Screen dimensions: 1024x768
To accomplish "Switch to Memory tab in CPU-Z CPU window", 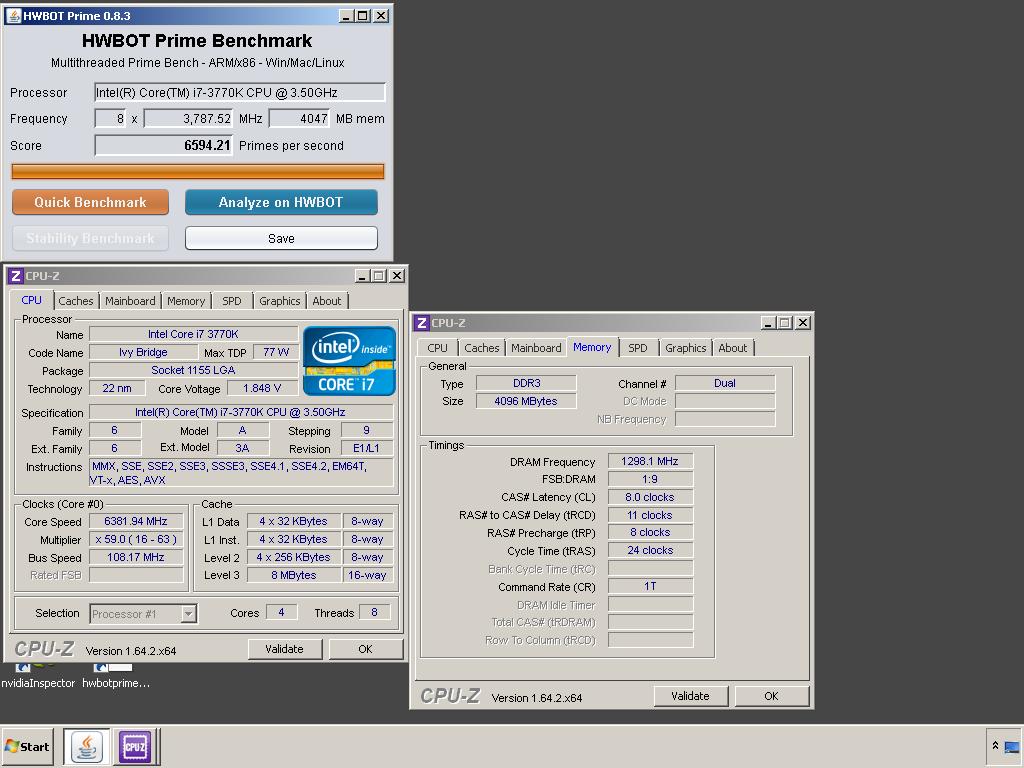I will point(186,301).
